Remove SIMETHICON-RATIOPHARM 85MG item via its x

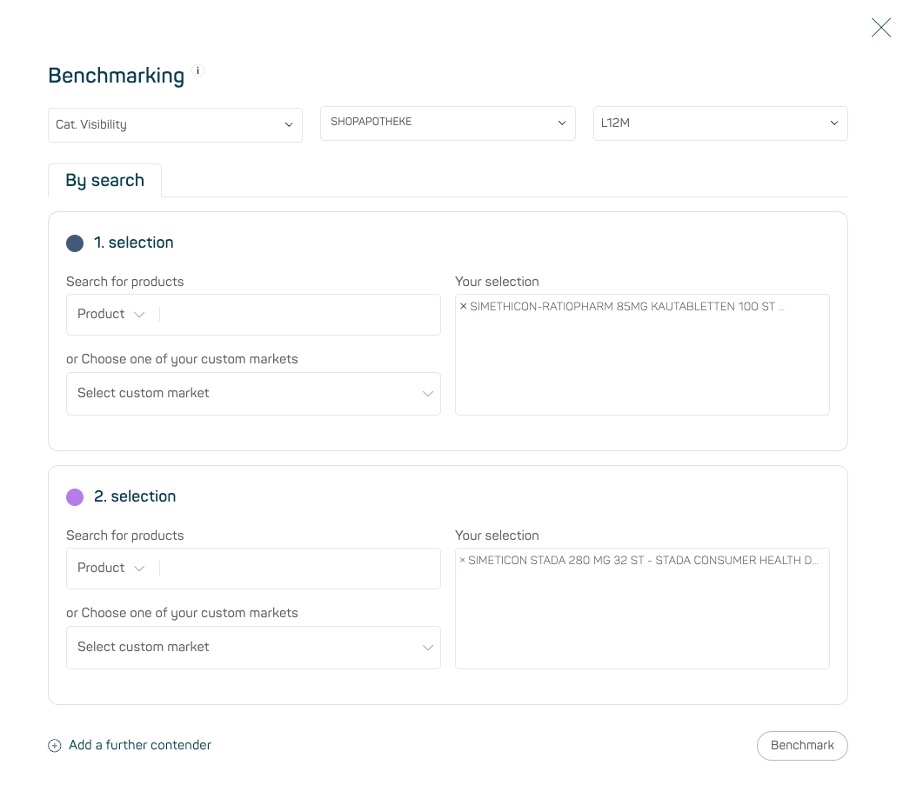point(463,306)
